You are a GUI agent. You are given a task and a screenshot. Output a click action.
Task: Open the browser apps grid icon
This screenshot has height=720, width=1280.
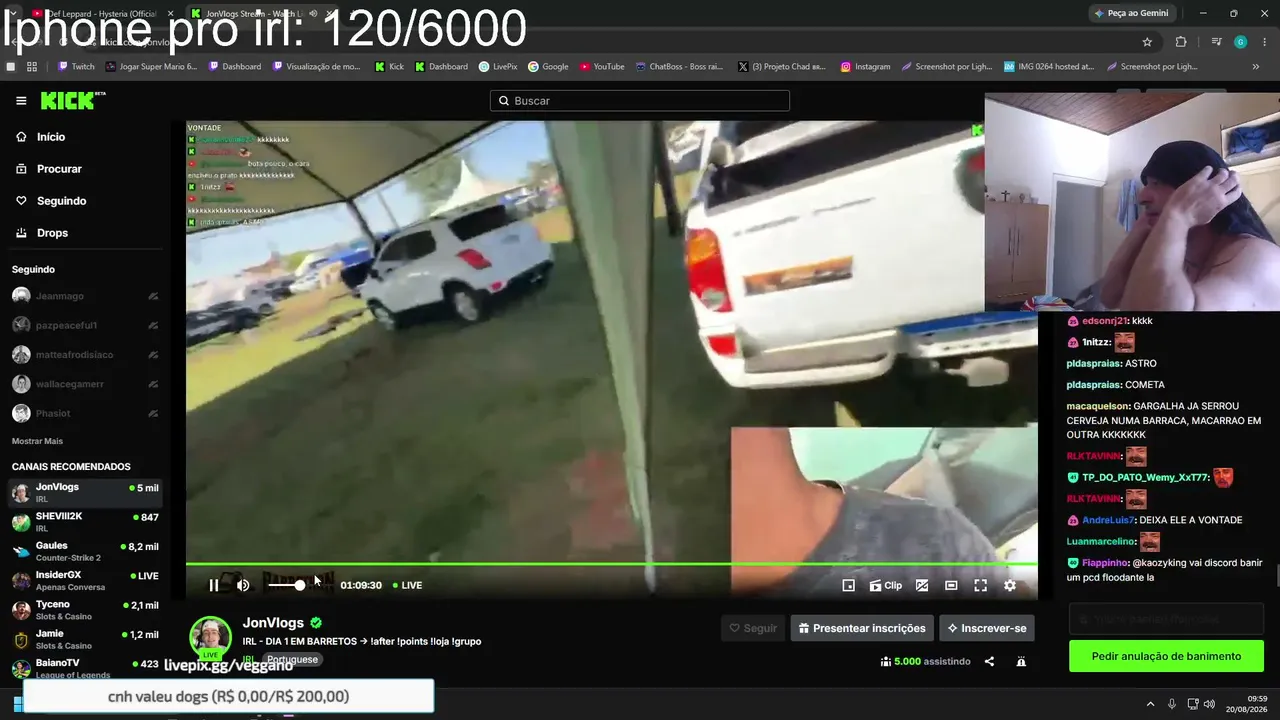click(x=32, y=67)
